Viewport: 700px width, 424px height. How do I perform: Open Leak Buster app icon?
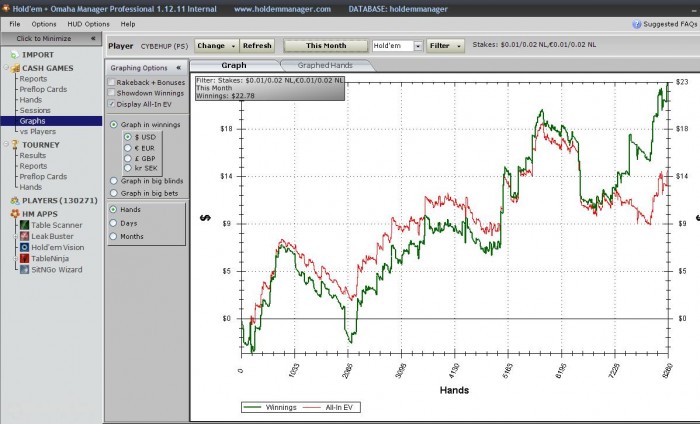coord(25,236)
